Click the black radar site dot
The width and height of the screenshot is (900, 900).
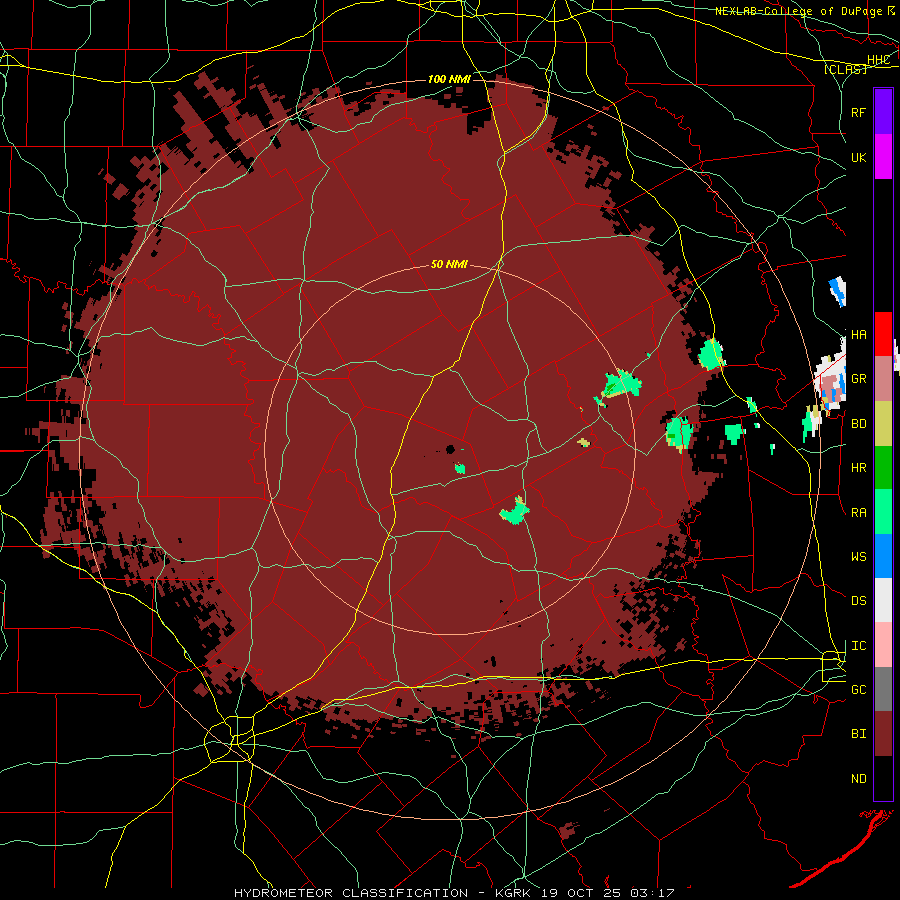(451, 449)
